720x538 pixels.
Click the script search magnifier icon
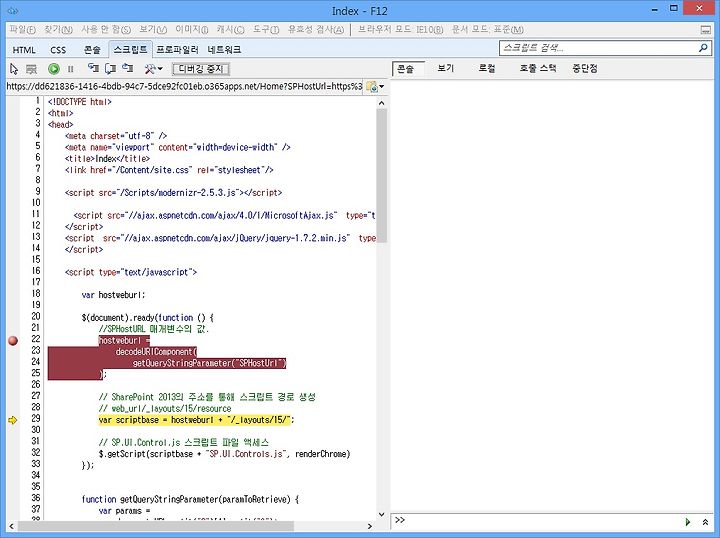pyautogui.click(x=703, y=48)
